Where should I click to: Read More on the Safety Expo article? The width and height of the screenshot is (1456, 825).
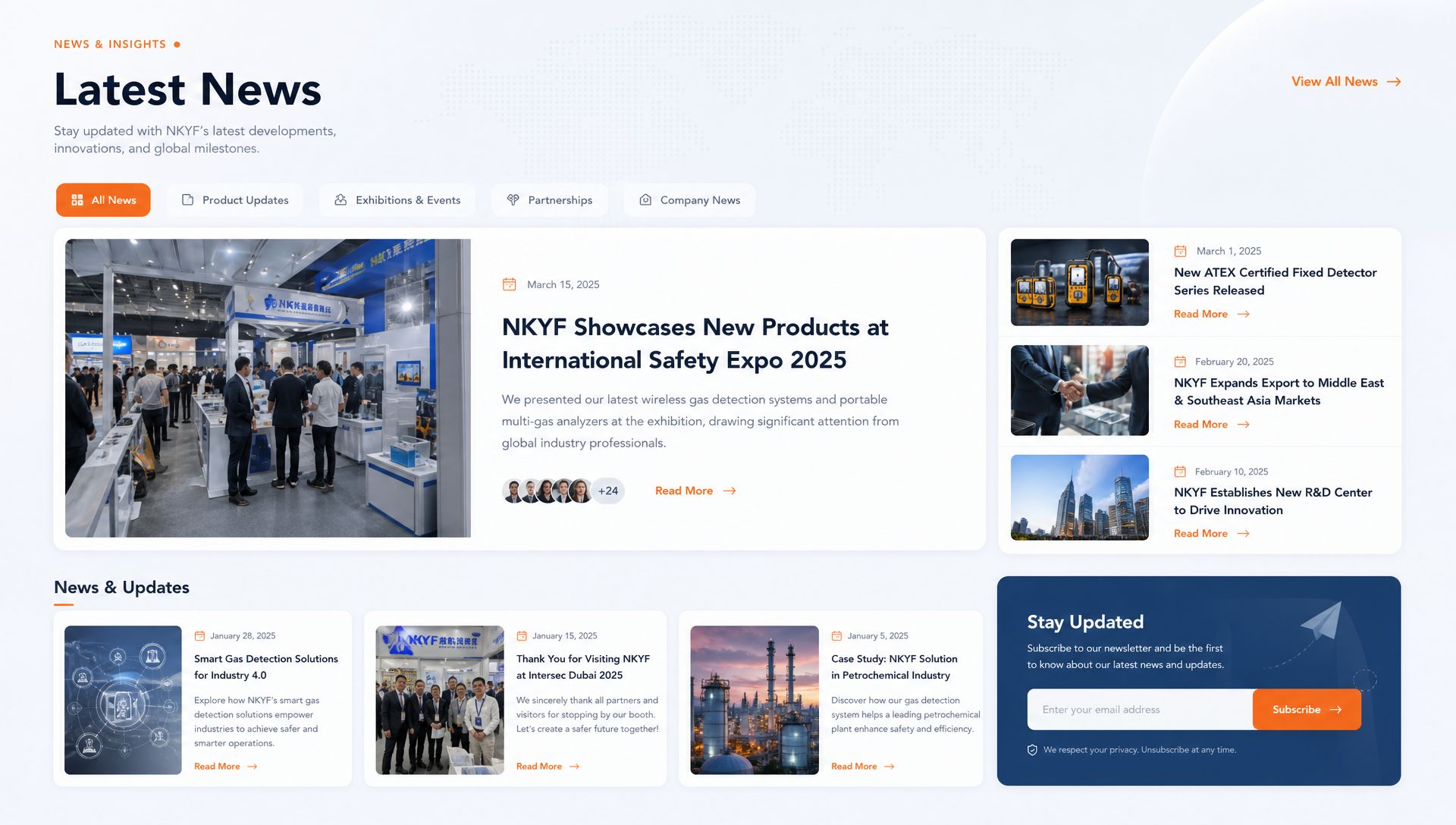click(x=684, y=491)
